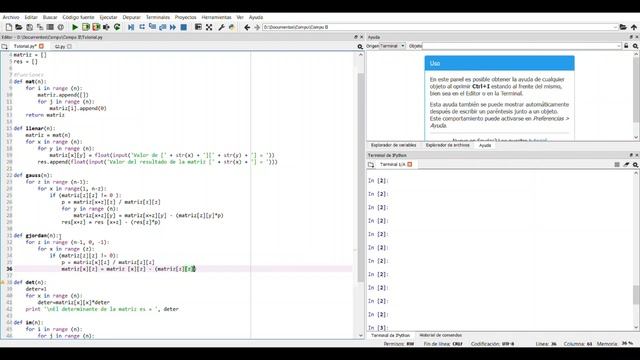Select the Terminal de IPython bottom tab

click(390, 336)
